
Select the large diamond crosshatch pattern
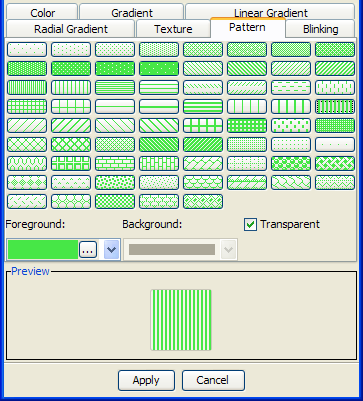(27, 145)
